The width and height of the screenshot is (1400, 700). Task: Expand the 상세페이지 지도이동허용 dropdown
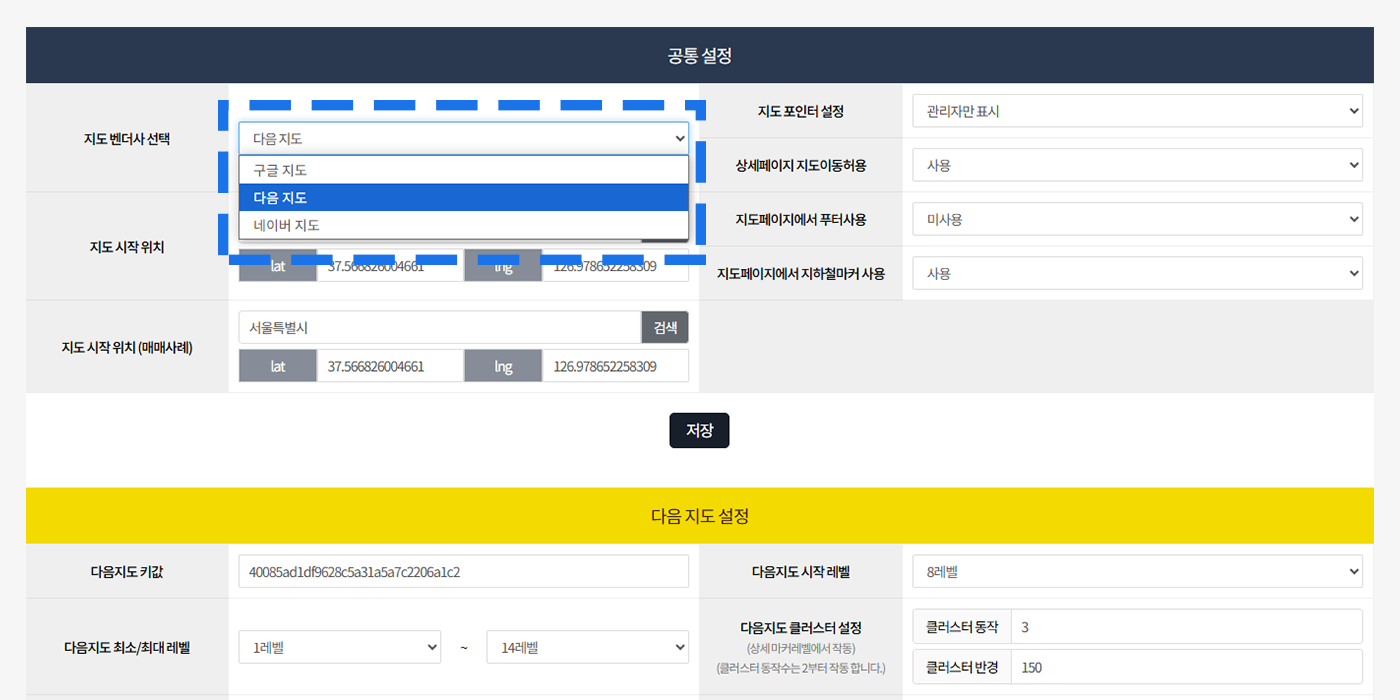pos(1137,165)
